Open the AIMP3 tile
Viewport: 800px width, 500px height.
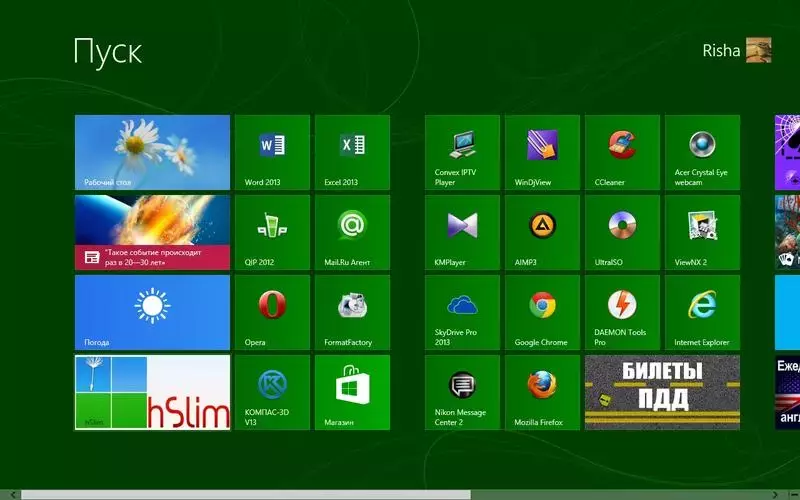[x=542, y=233]
